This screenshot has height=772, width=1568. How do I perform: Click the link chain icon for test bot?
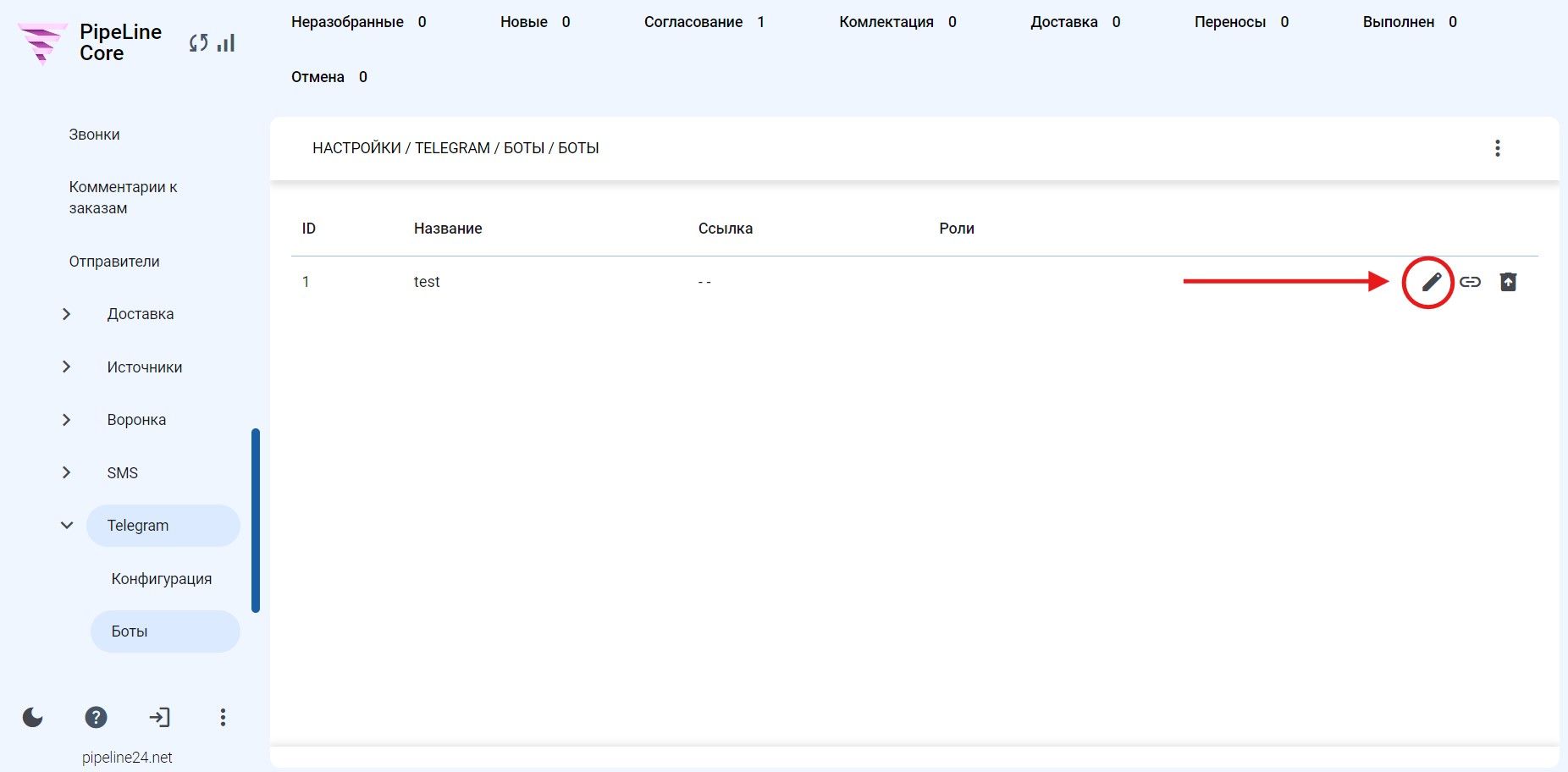(1471, 282)
